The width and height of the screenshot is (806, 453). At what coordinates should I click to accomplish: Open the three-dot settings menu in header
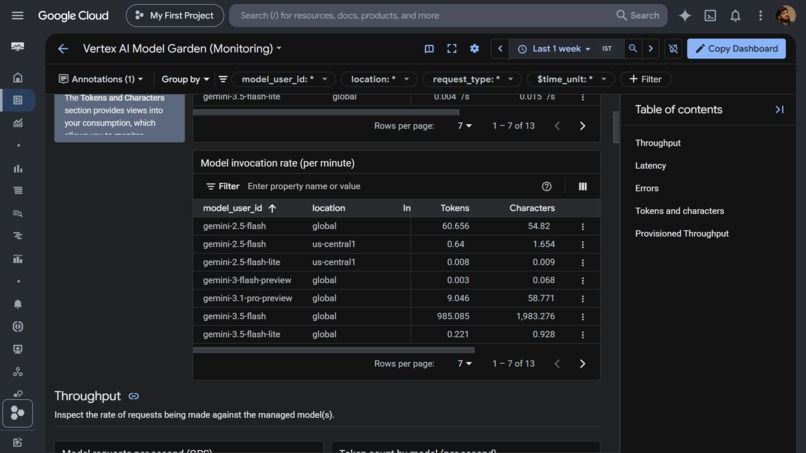tap(760, 15)
